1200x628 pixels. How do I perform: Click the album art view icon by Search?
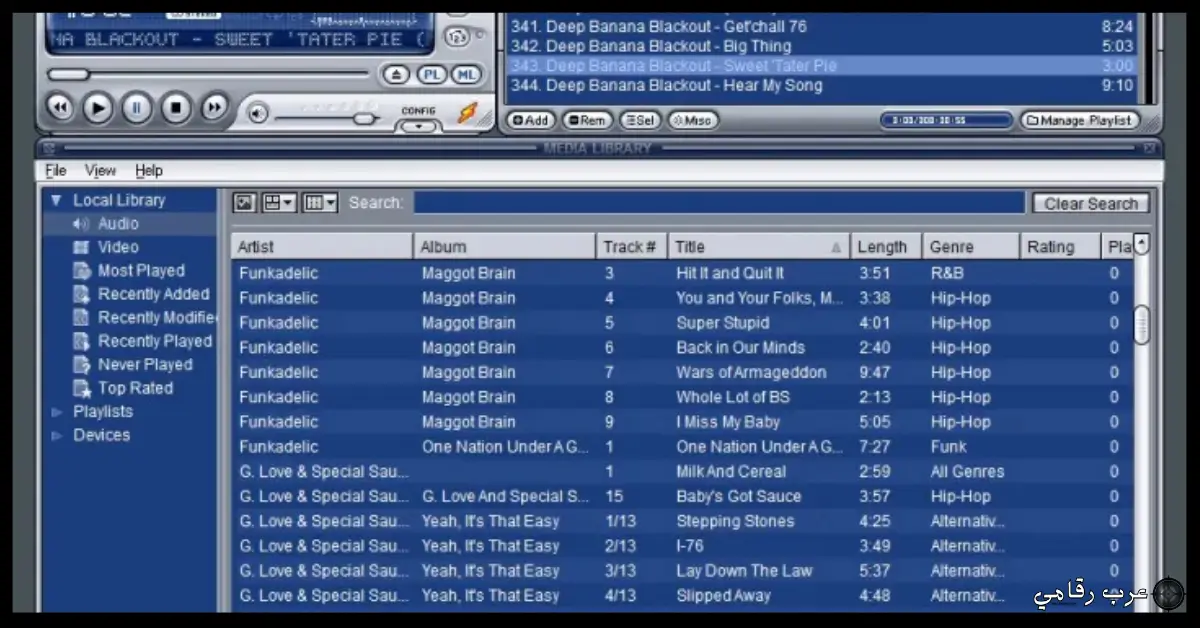pyautogui.click(x=245, y=202)
